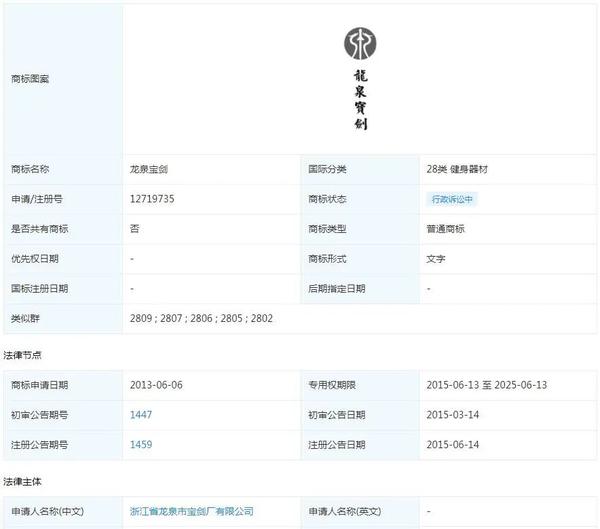Select the registration announcement date 2015-06-14
This screenshot has height=529, width=600.
tap(453, 445)
